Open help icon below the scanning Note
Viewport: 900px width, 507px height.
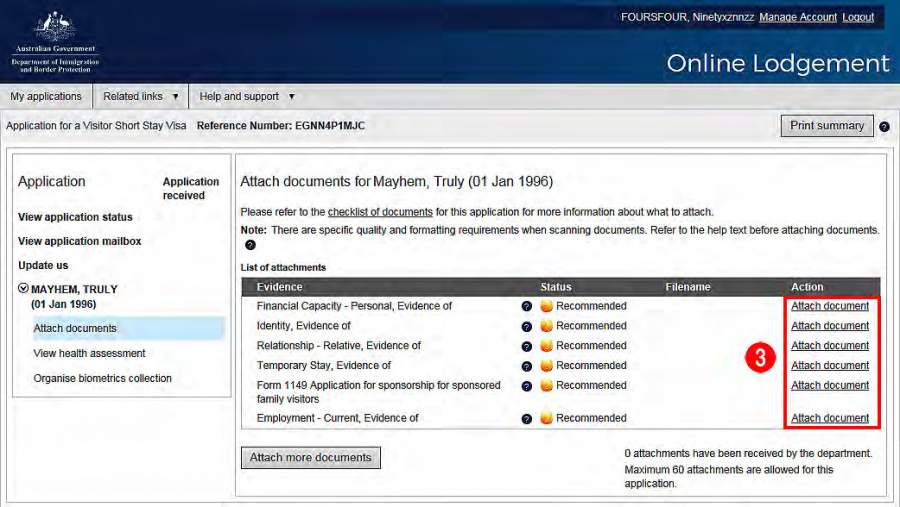coord(250,245)
